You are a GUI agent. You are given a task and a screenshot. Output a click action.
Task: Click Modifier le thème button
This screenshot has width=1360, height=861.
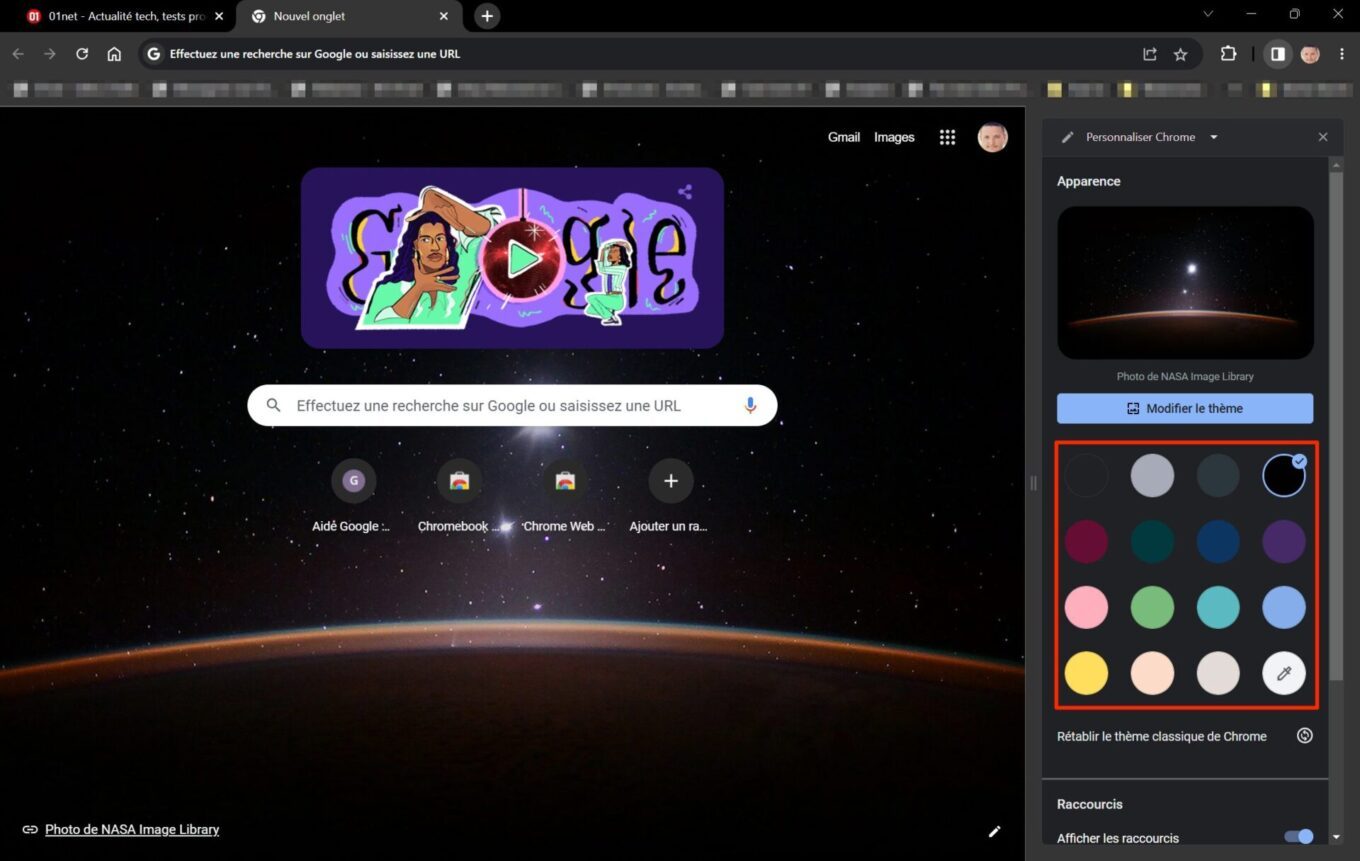pos(1185,408)
